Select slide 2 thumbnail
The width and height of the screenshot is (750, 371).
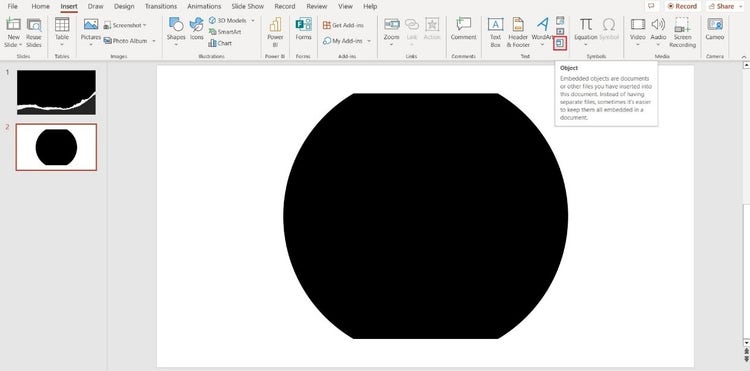pos(56,147)
